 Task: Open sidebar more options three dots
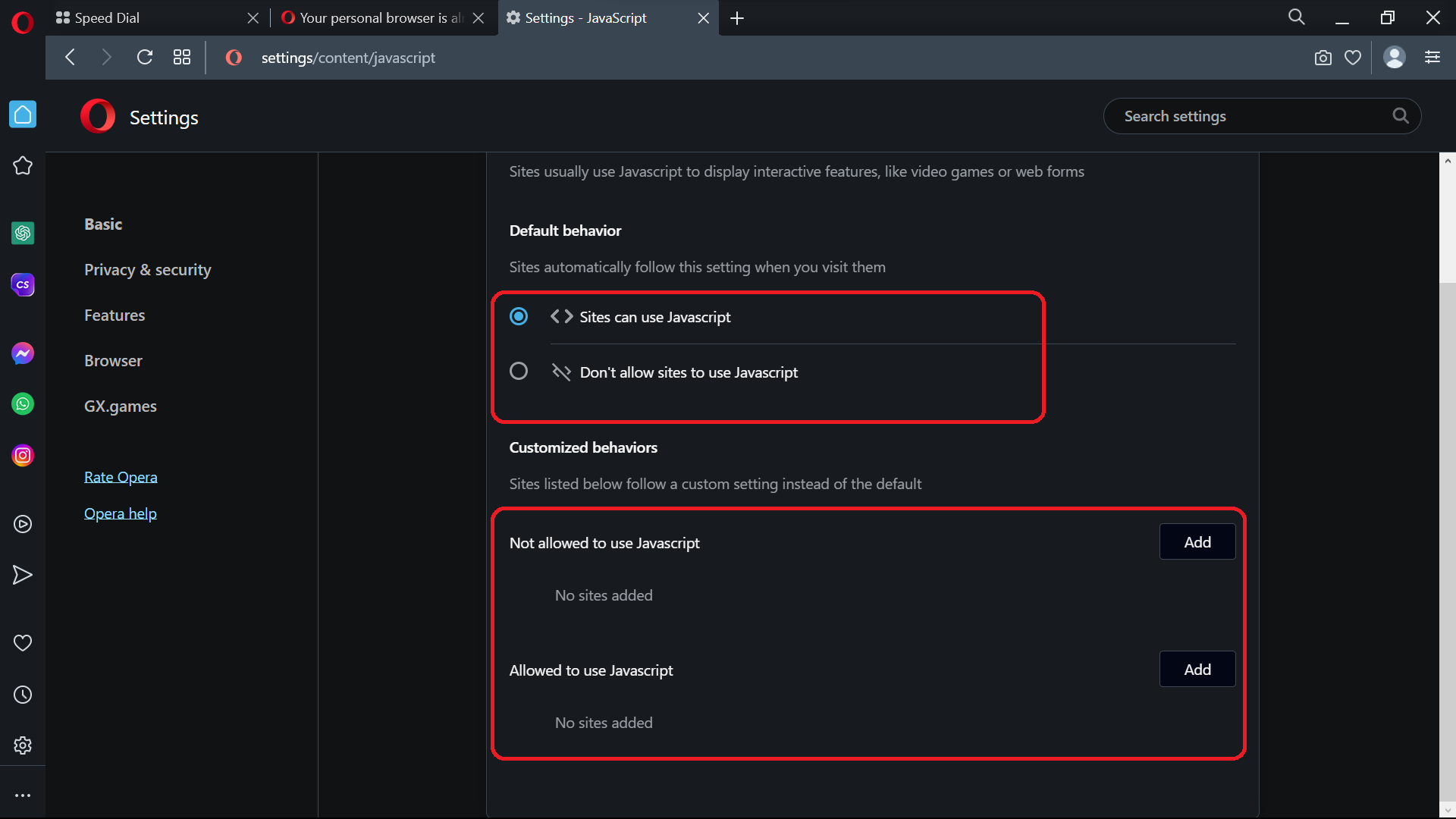click(23, 795)
